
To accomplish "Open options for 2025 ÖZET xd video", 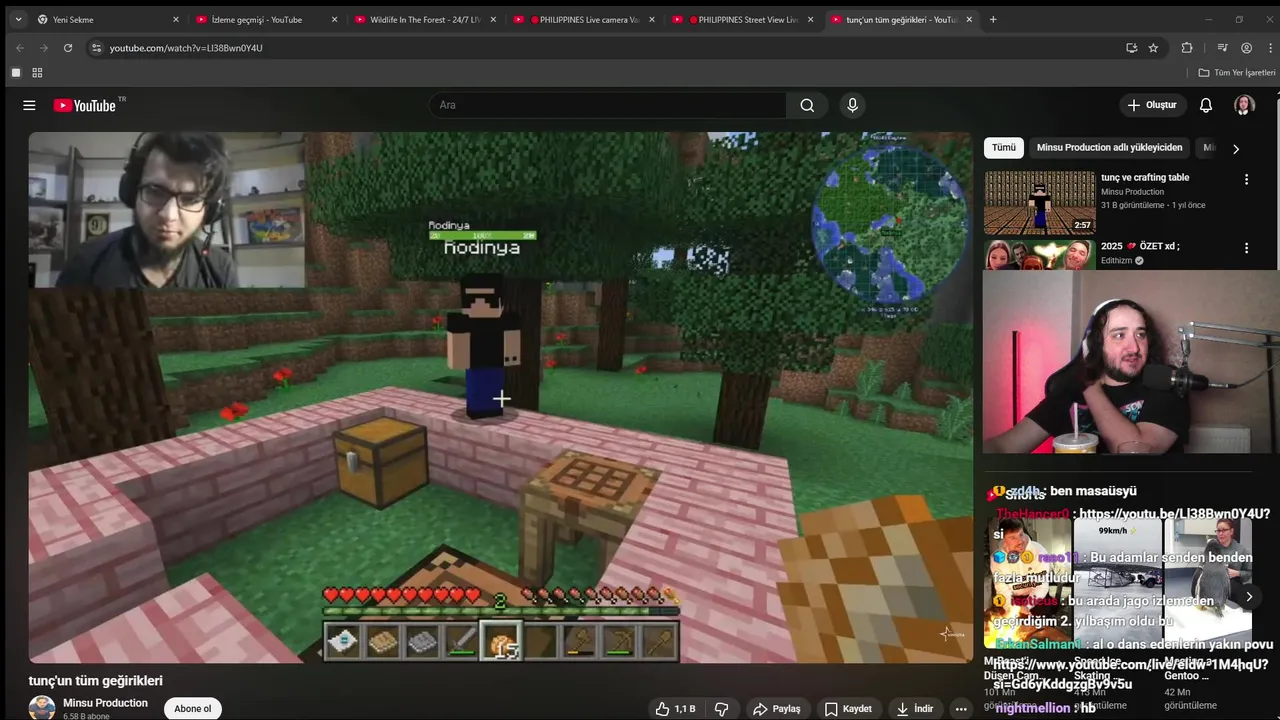I will point(1246,248).
